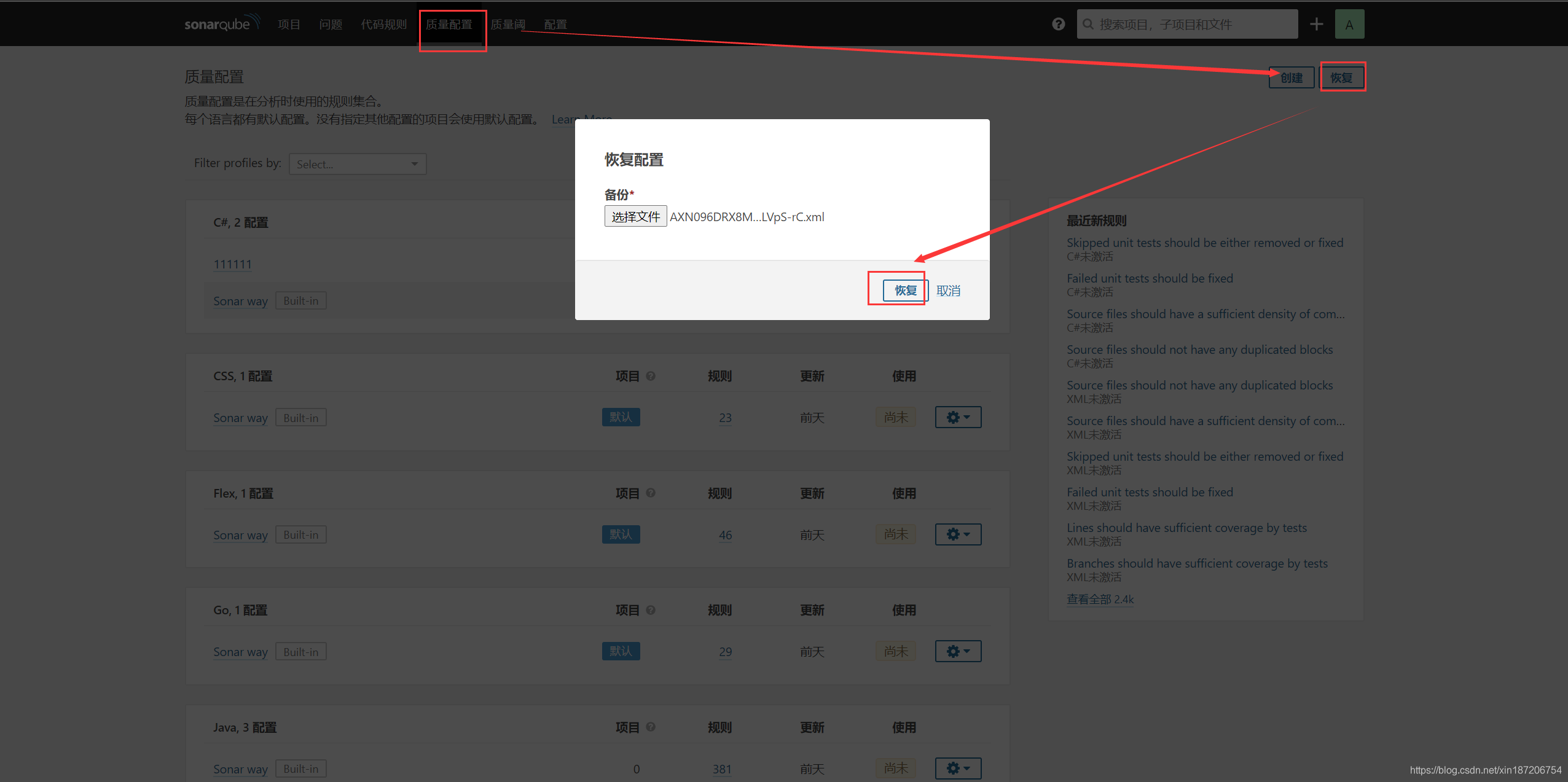Click the plus icon in header

coord(1316,24)
